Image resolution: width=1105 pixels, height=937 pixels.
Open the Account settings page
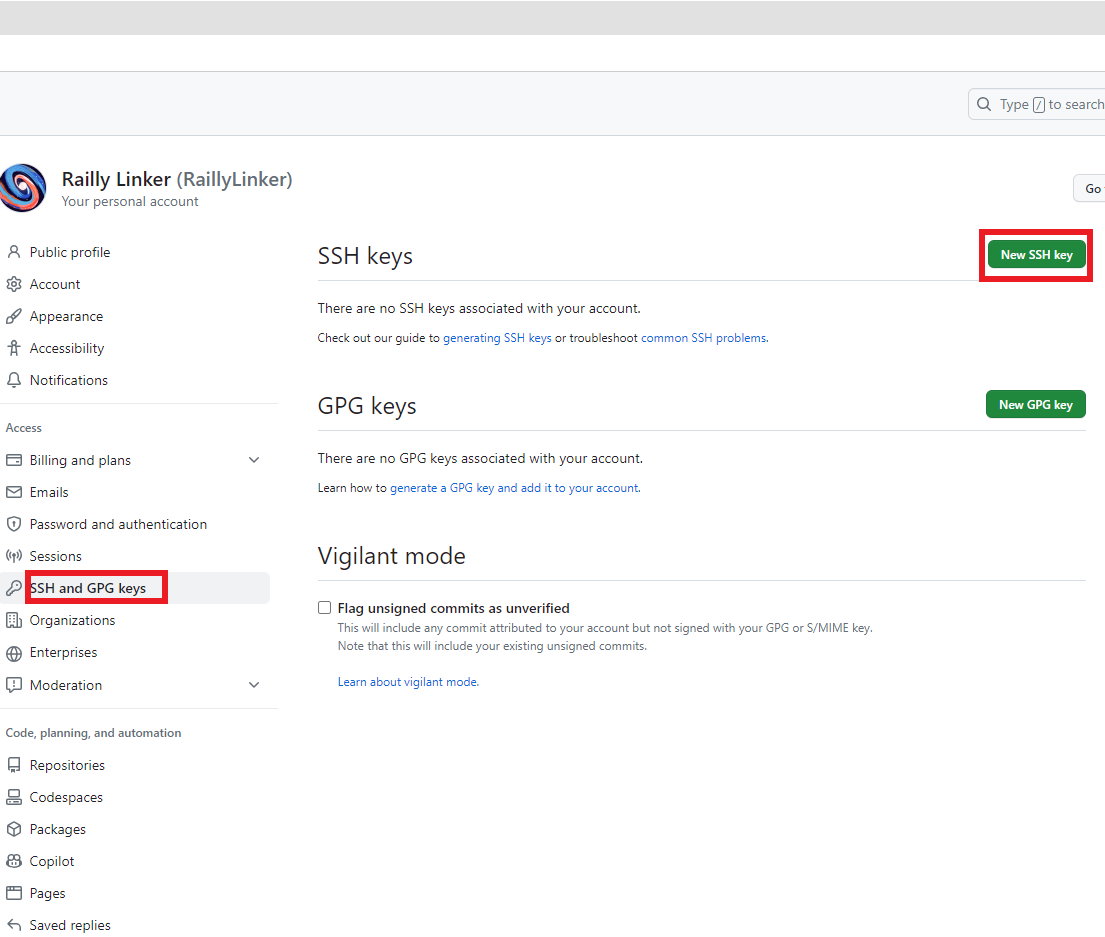tap(55, 284)
